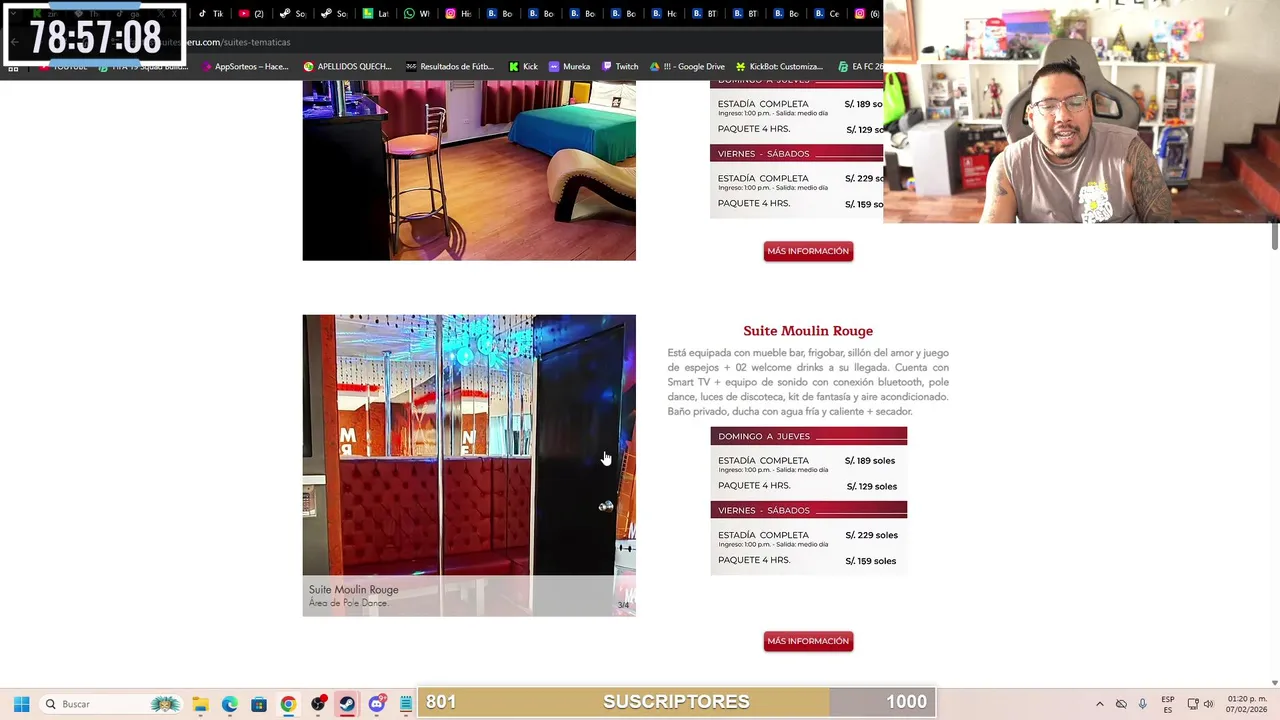The width and height of the screenshot is (1280, 720).
Task: Open EA FC 26 bookmark
Action: 861,67
